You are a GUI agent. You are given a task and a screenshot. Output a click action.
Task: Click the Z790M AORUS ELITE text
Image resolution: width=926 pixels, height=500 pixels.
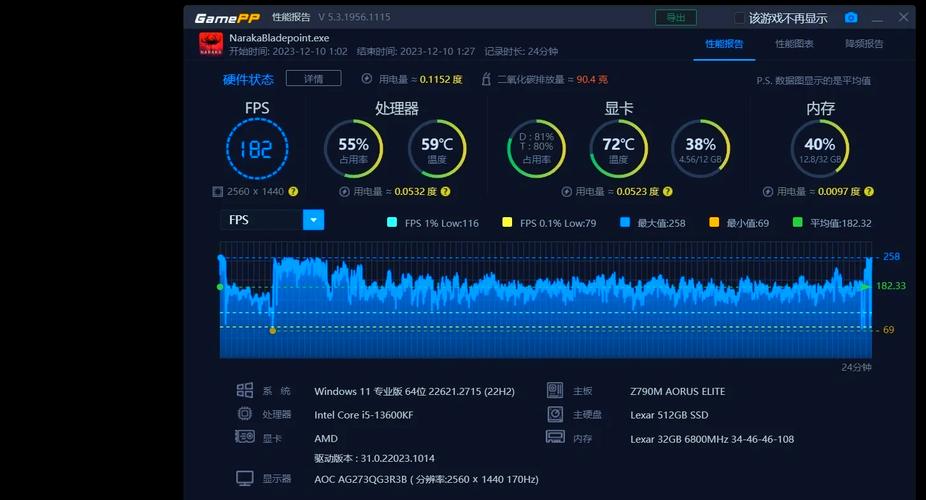677,391
